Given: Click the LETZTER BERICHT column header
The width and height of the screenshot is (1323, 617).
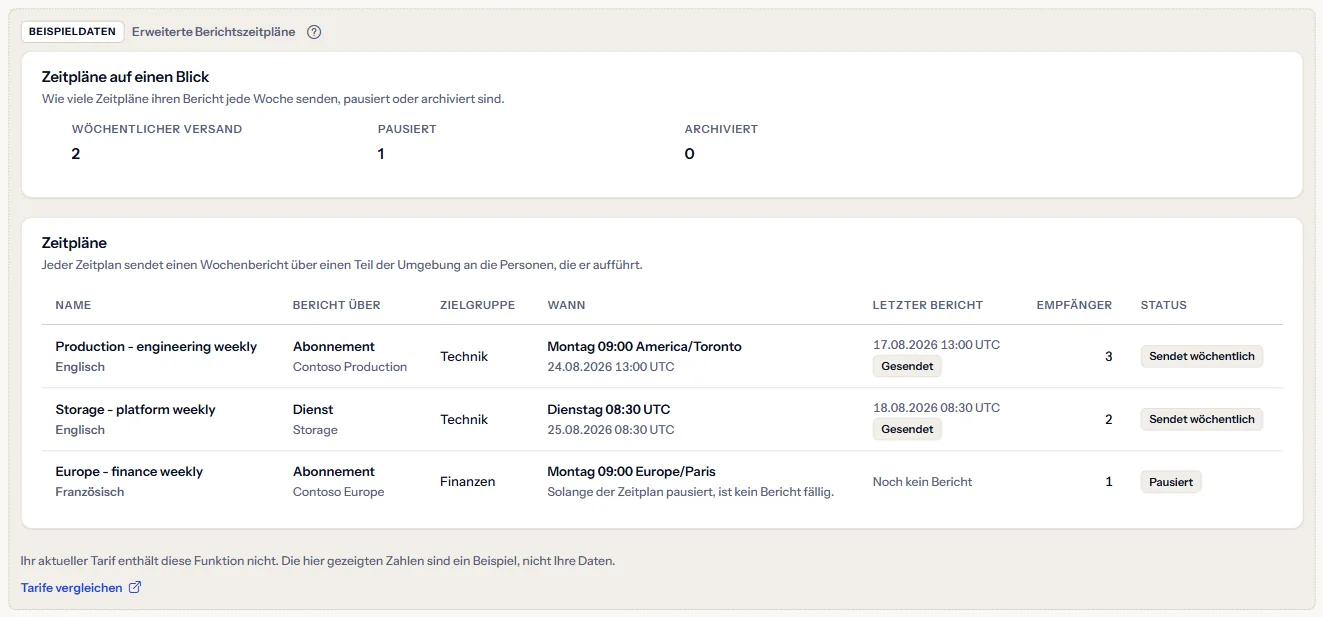Looking at the screenshot, I should [927, 305].
